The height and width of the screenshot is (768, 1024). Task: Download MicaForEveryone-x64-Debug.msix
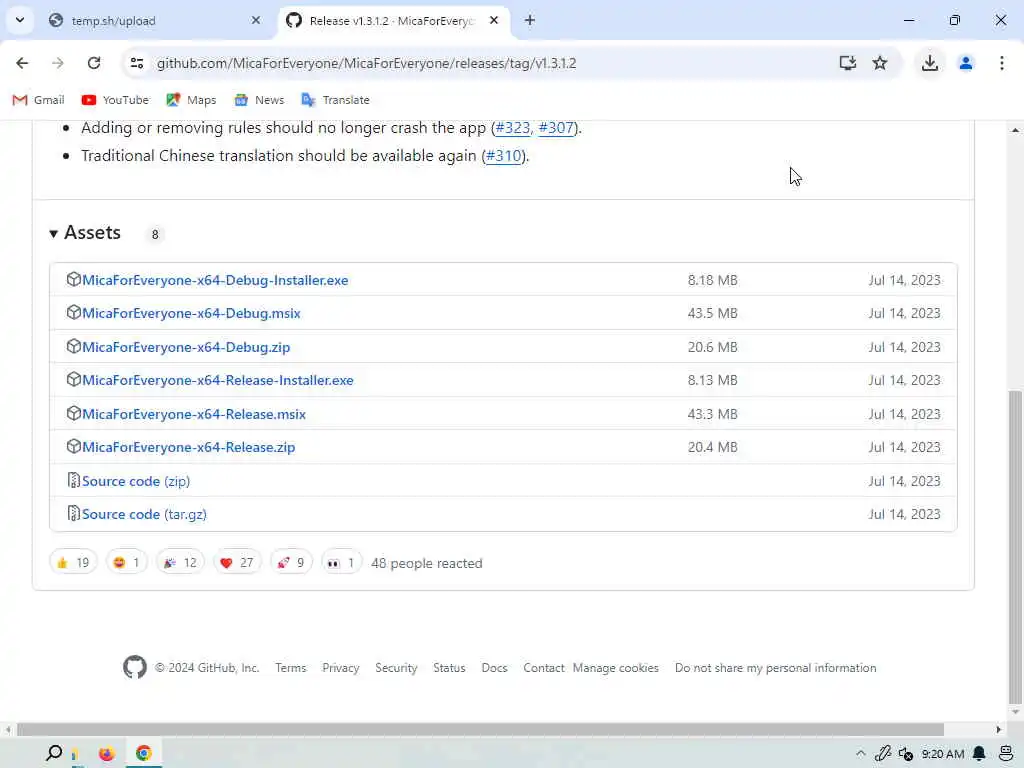point(191,313)
